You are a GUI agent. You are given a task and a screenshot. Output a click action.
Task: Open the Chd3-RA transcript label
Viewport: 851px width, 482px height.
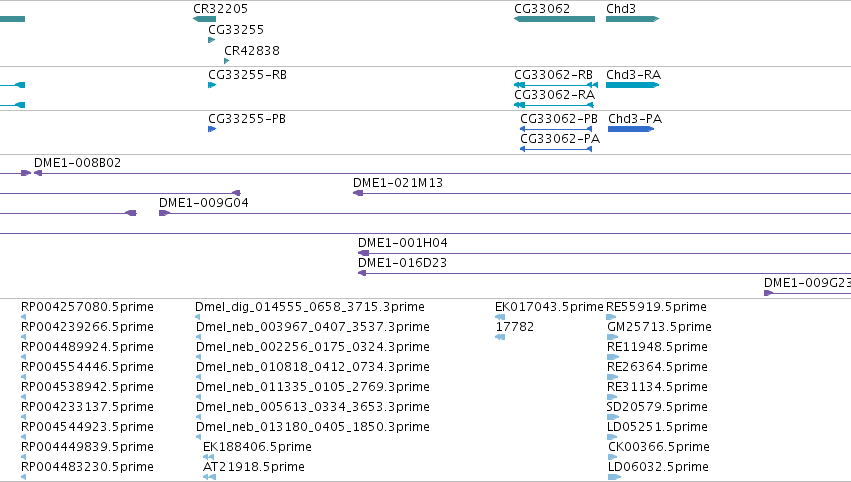tap(633, 75)
